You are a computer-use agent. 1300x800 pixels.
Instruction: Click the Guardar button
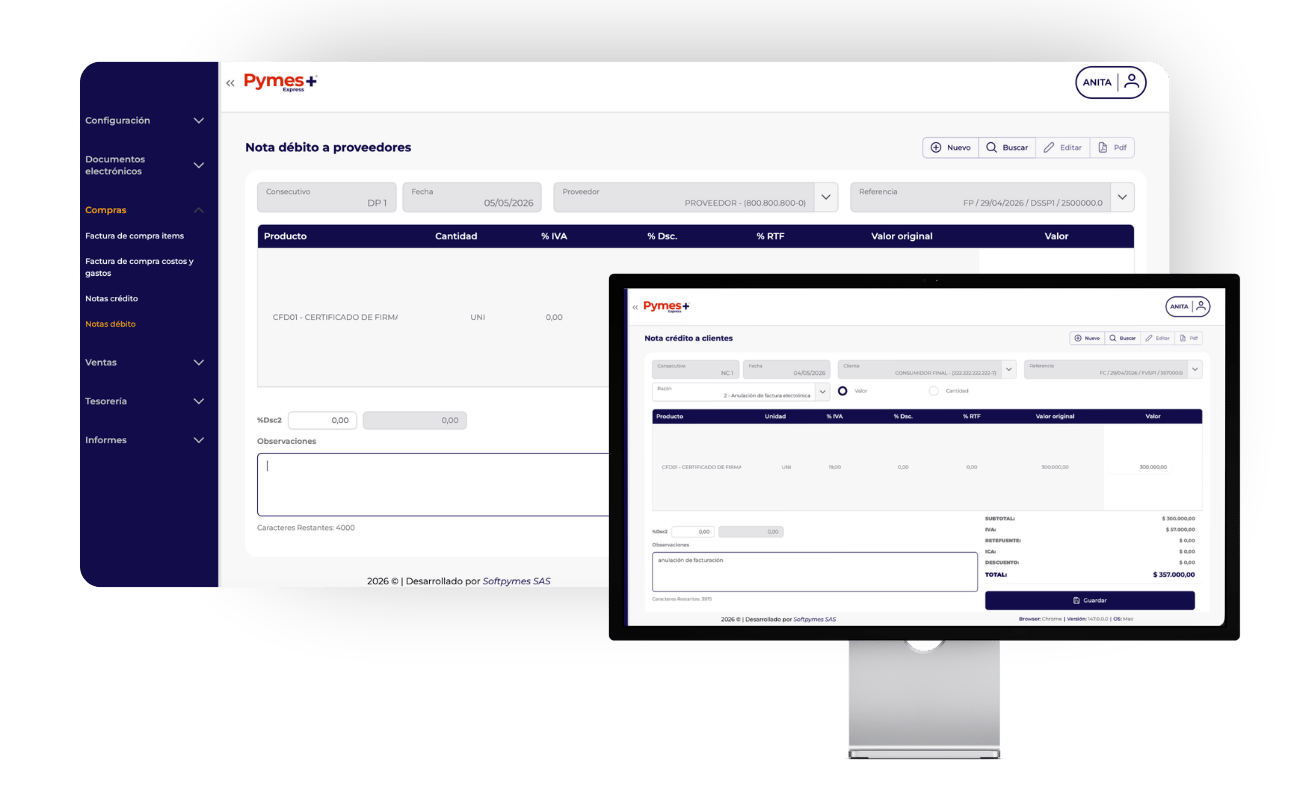(x=1090, y=600)
